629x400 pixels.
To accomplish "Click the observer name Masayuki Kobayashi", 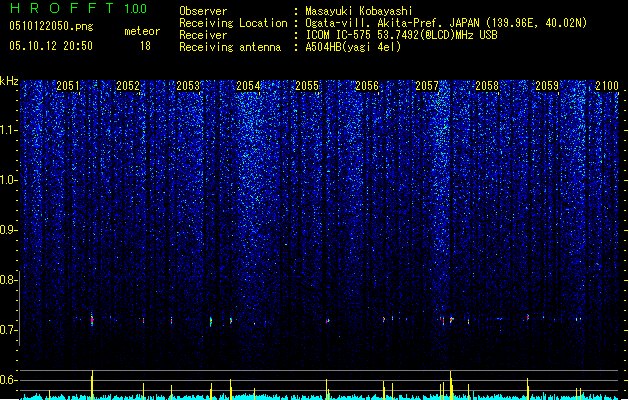I will [x=359, y=11].
